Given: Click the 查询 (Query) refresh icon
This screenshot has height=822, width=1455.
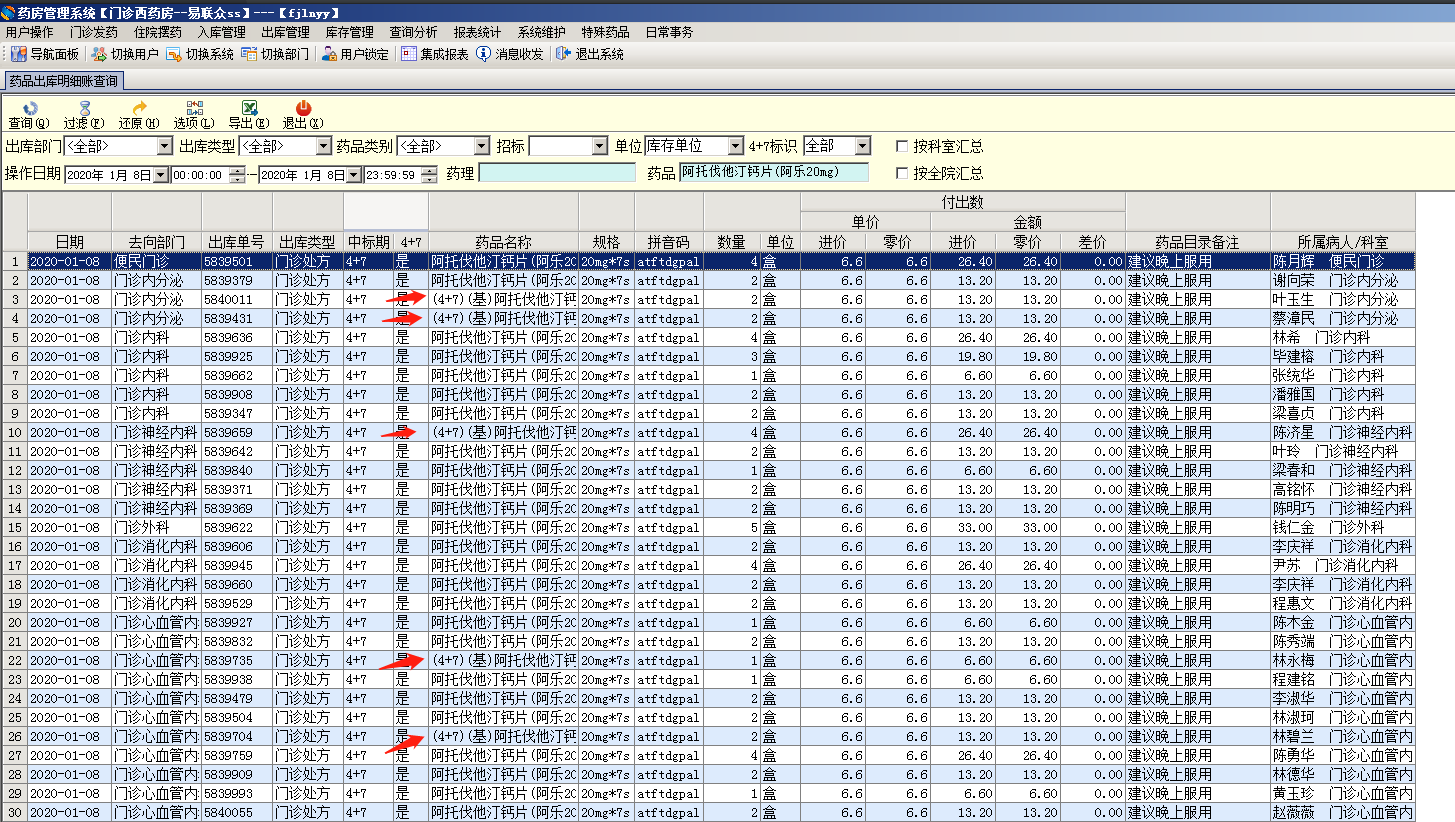Looking at the screenshot, I should (x=29, y=108).
